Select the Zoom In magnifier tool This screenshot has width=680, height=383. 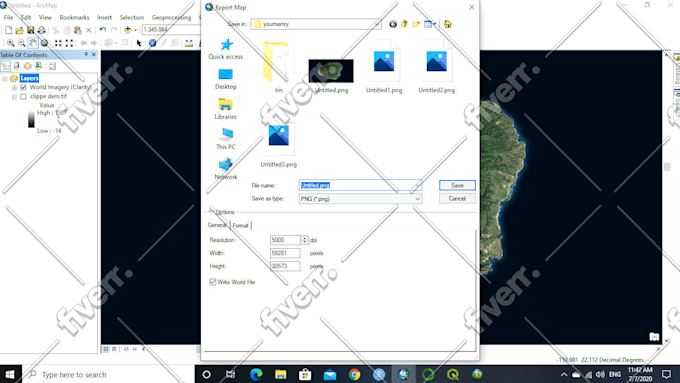click(x=10, y=43)
